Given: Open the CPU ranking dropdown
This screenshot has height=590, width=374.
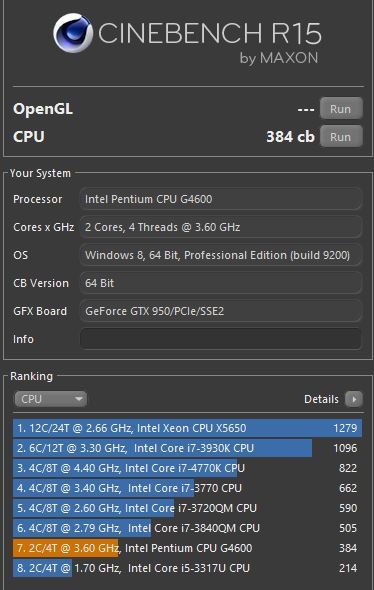Looking at the screenshot, I should (50, 399).
